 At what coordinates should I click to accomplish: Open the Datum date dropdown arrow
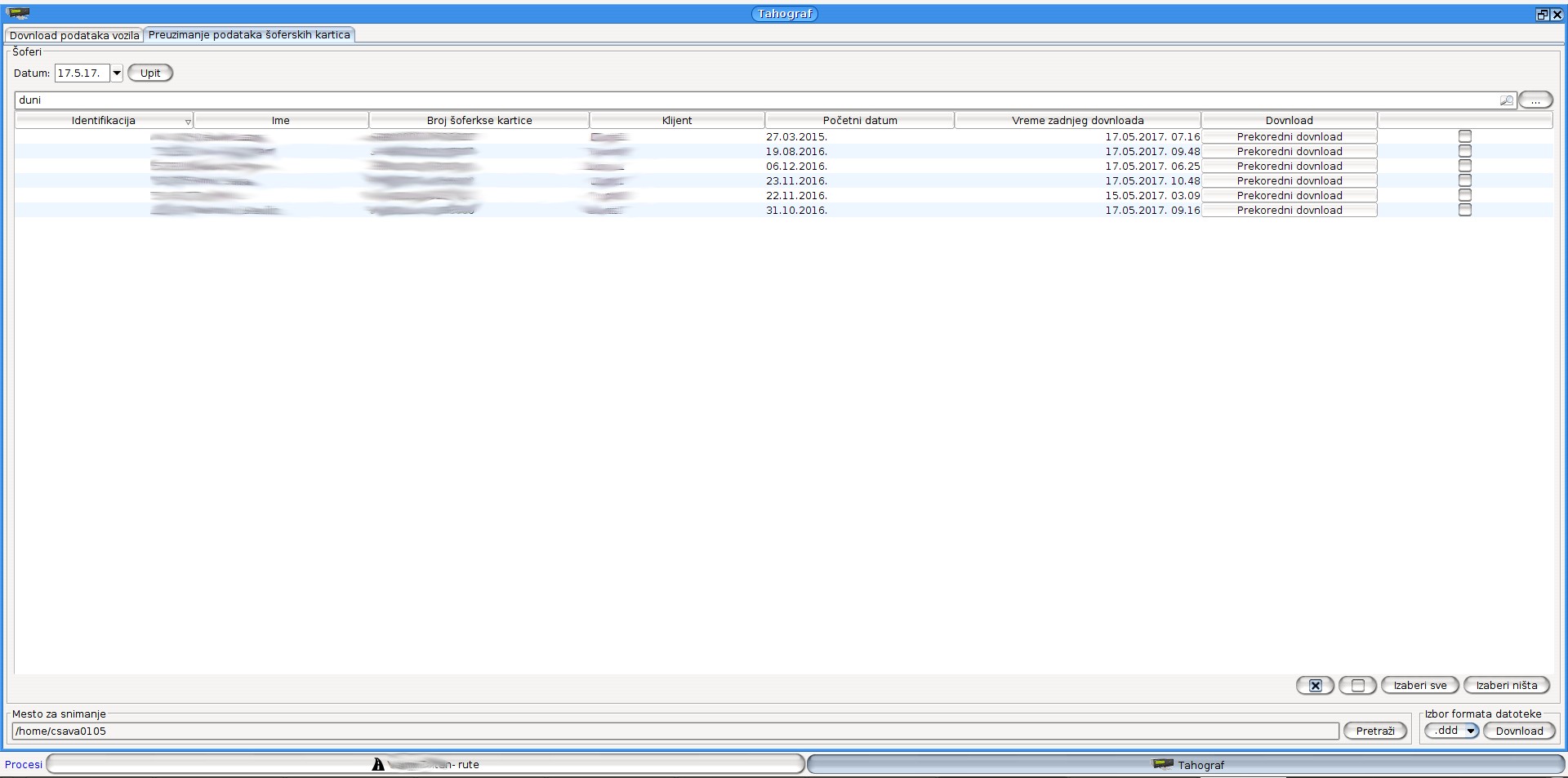pos(117,73)
